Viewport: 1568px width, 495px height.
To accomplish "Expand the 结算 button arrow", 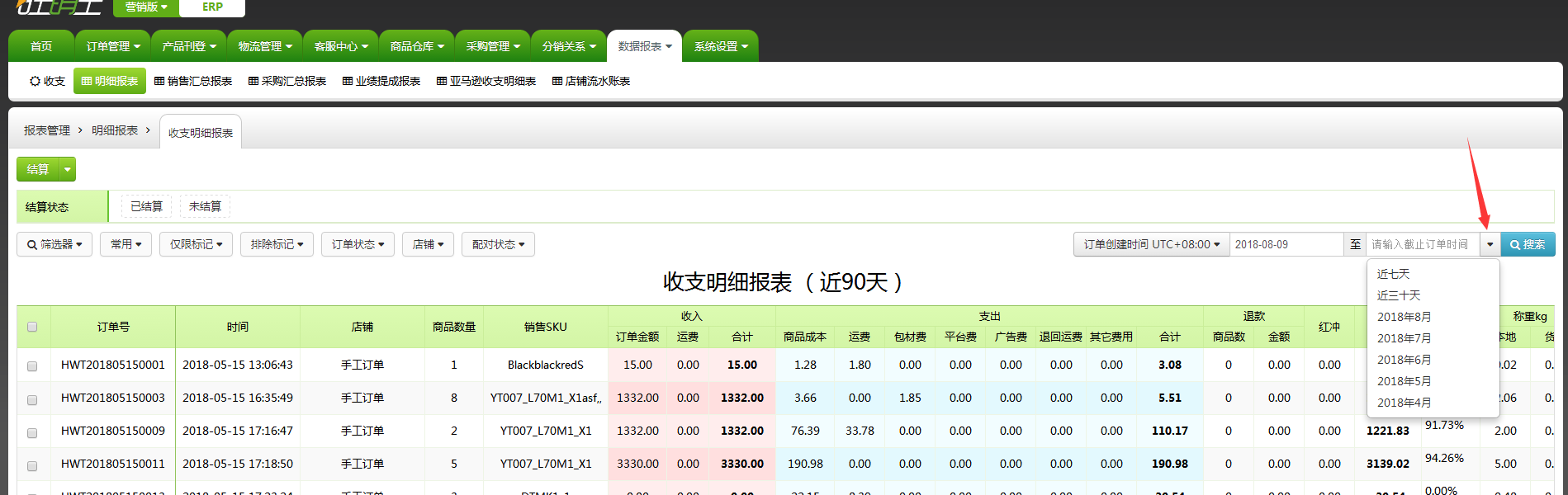I will pos(68,169).
